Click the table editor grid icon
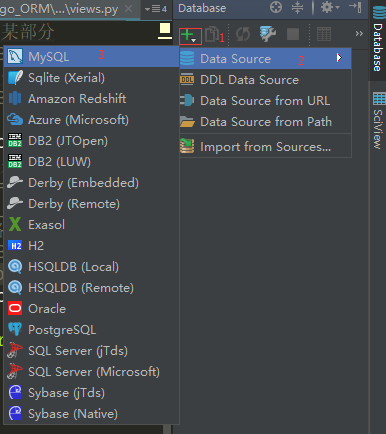386x434 pixels. tap(324, 34)
